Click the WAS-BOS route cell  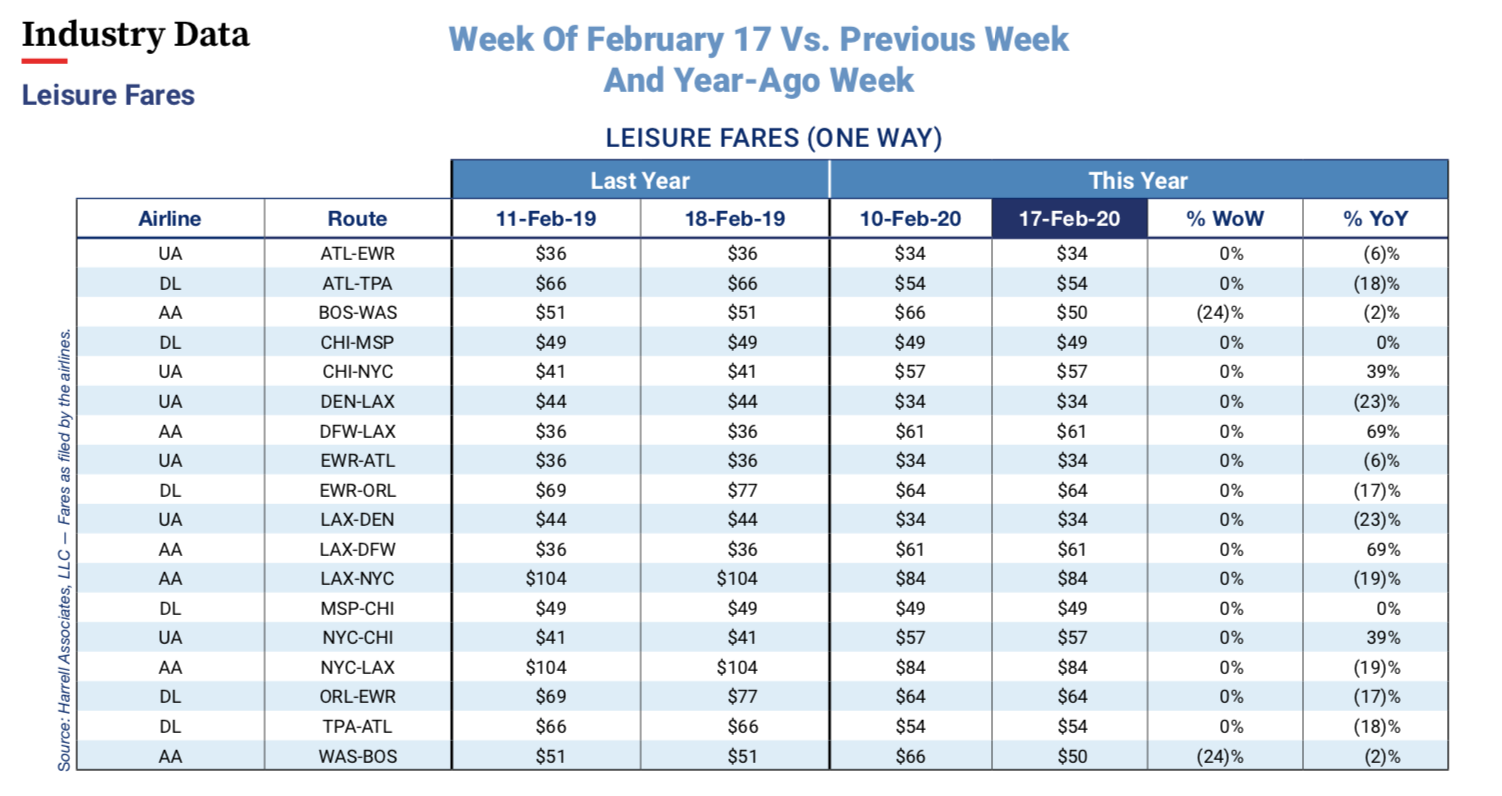point(357,756)
